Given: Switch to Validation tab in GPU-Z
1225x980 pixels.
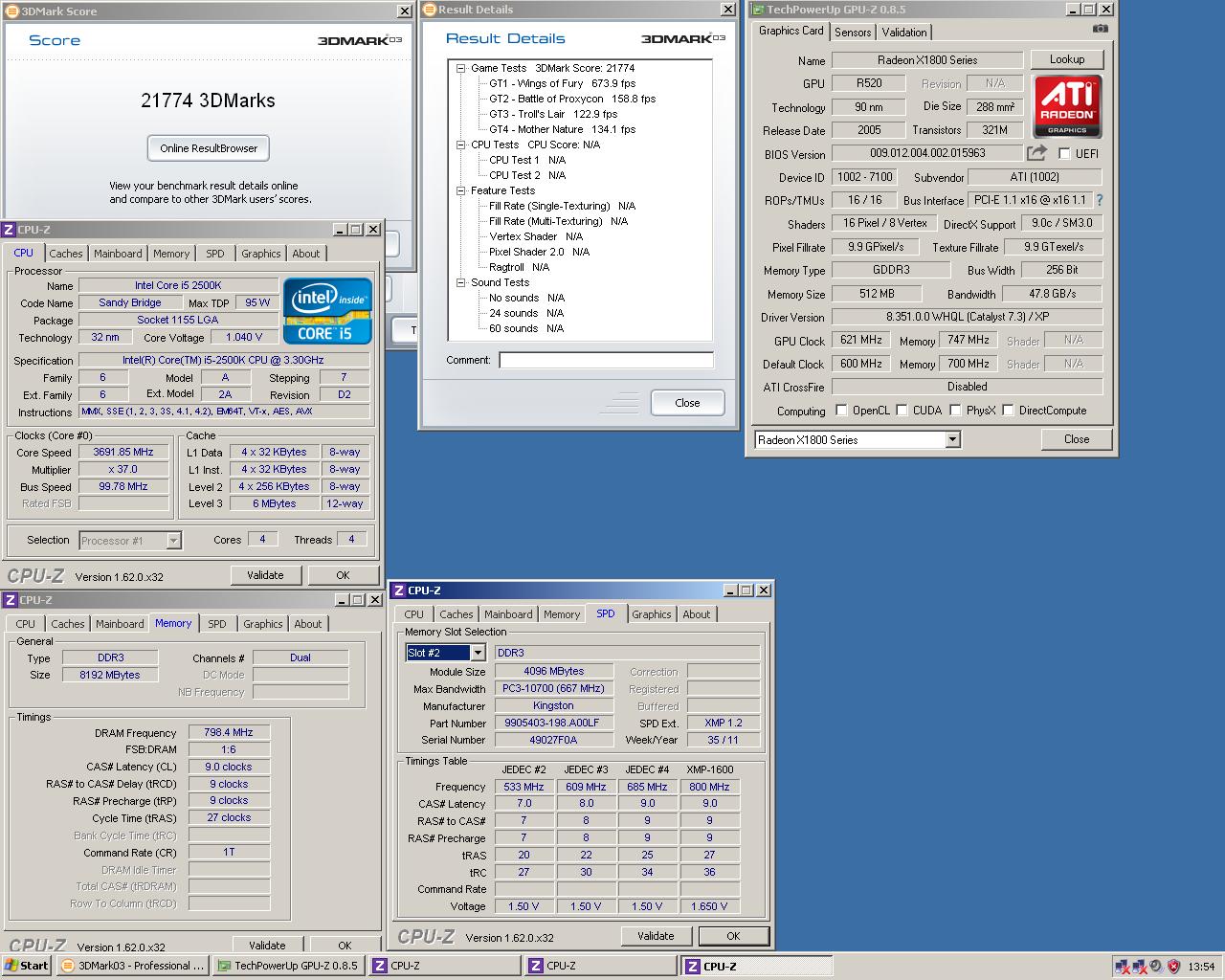Looking at the screenshot, I should [904, 32].
